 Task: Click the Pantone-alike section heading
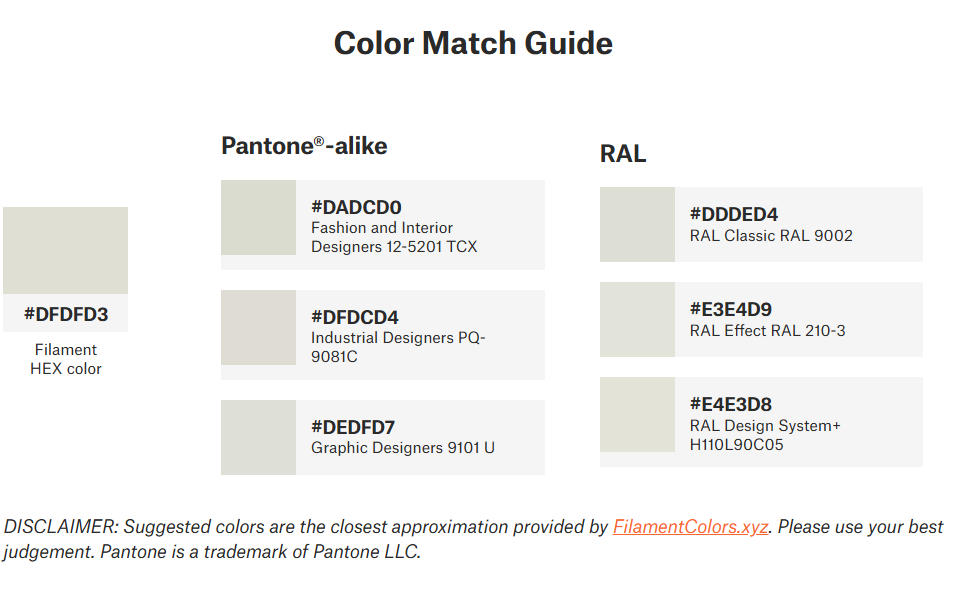[x=304, y=146]
